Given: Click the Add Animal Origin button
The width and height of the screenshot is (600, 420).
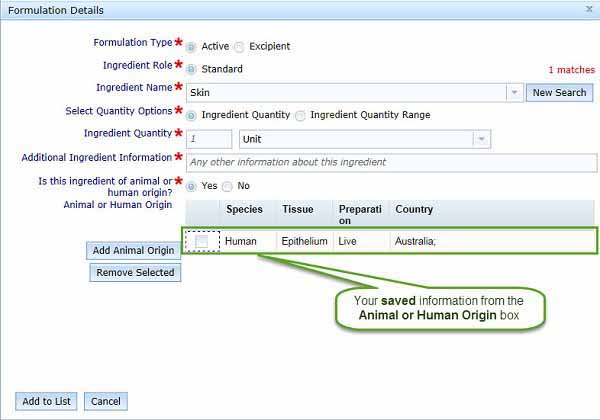Looking at the screenshot, I should [x=134, y=250].
